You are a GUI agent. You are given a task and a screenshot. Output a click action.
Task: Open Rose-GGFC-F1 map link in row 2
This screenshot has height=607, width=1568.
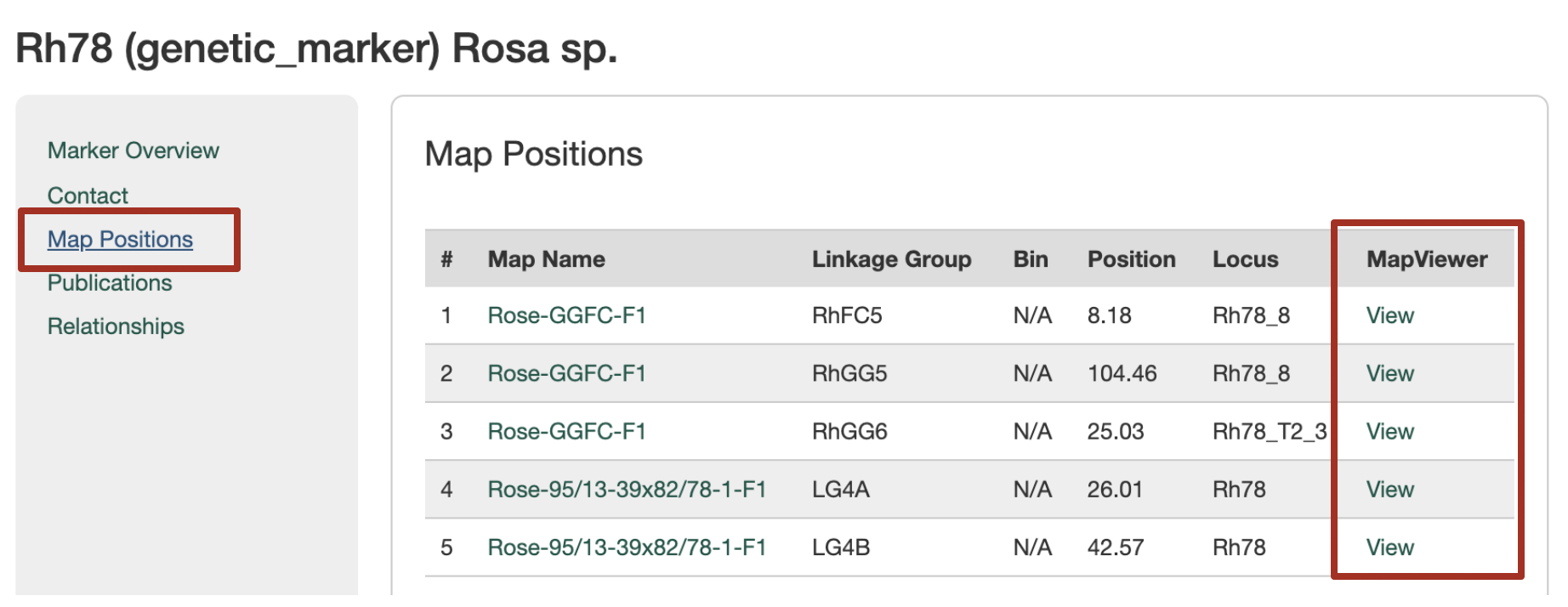pyautogui.click(x=566, y=373)
